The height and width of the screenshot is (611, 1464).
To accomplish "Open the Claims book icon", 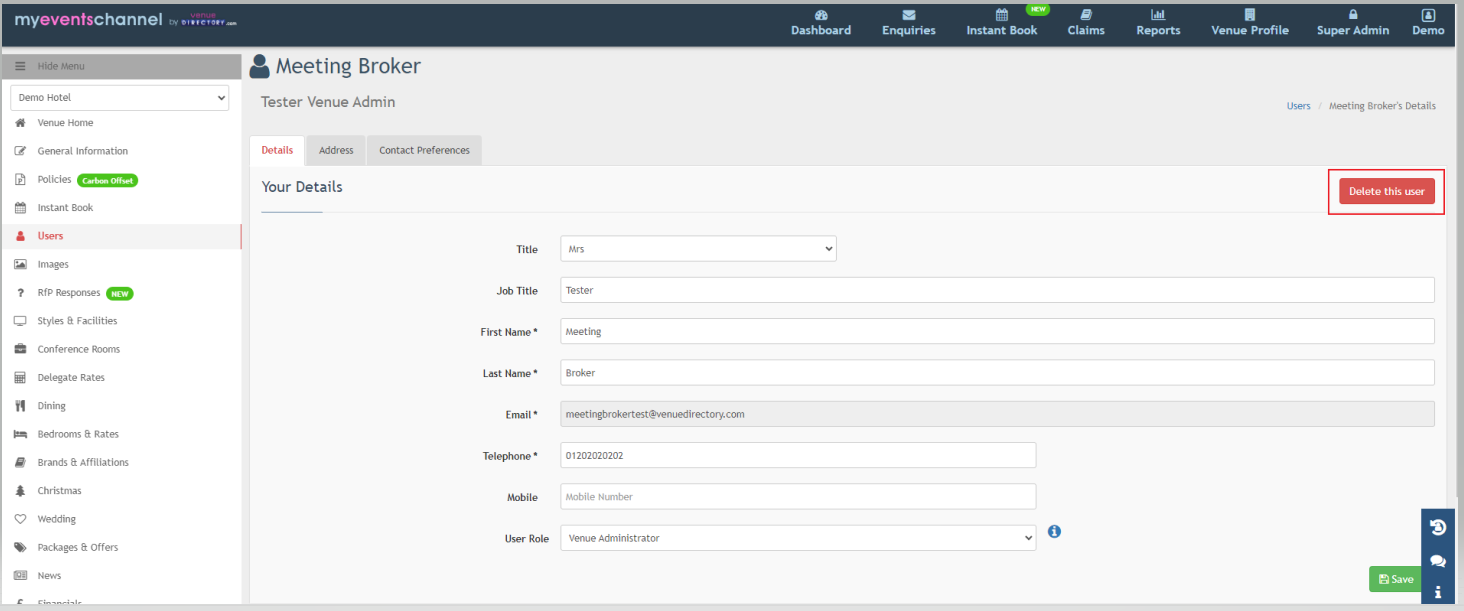I will click(x=1086, y=15).
